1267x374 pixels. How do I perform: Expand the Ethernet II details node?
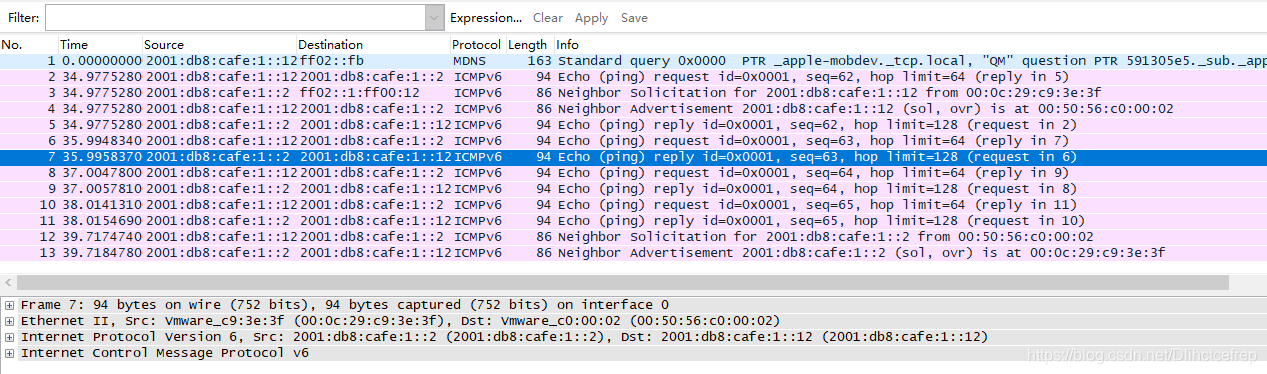coord(10,321)
